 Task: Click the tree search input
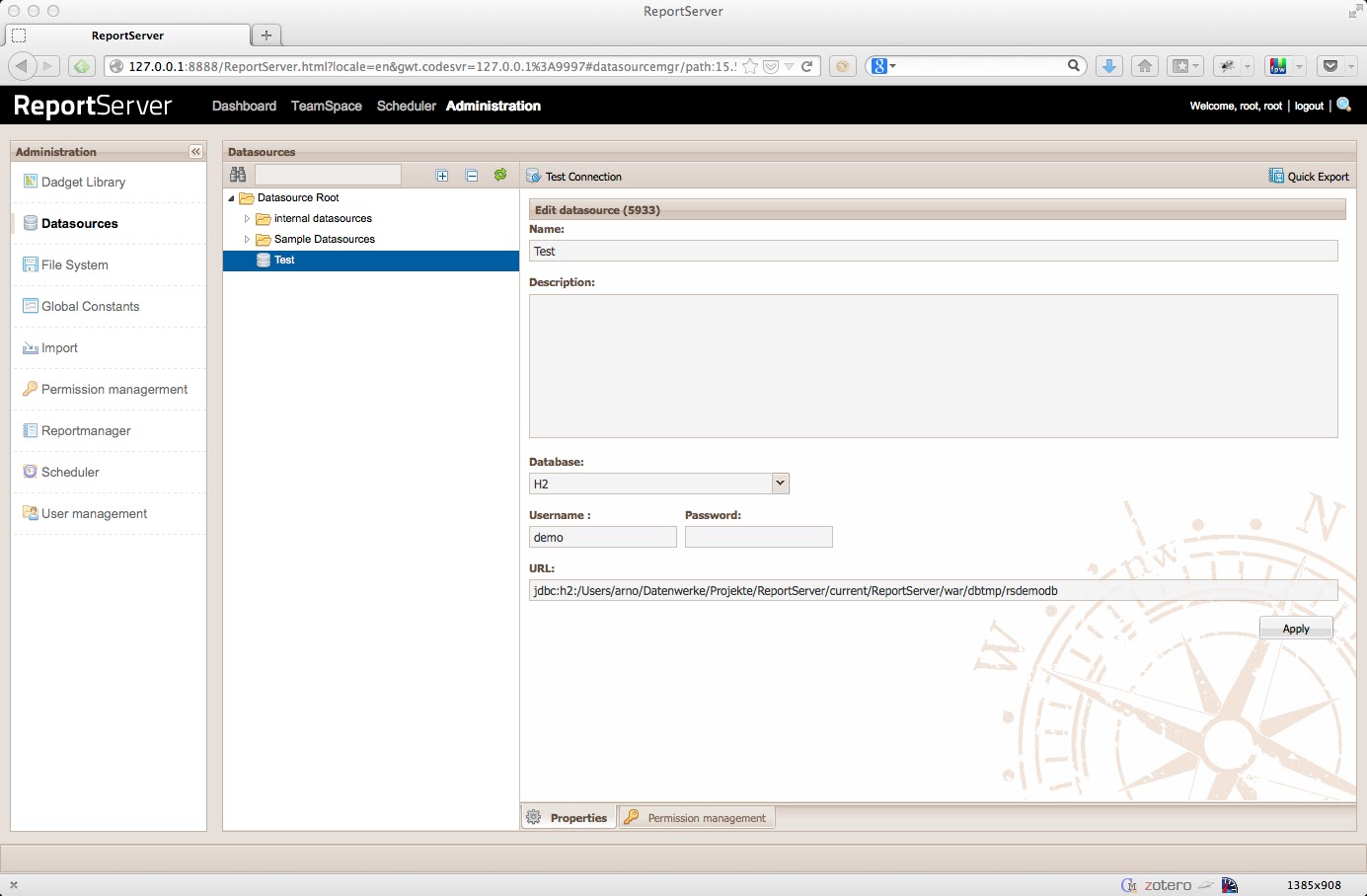(x=329, y=175)
